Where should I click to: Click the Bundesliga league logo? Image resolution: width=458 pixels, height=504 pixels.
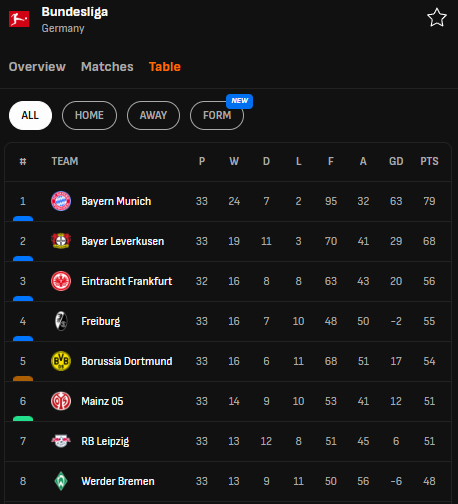coord(19,19)
